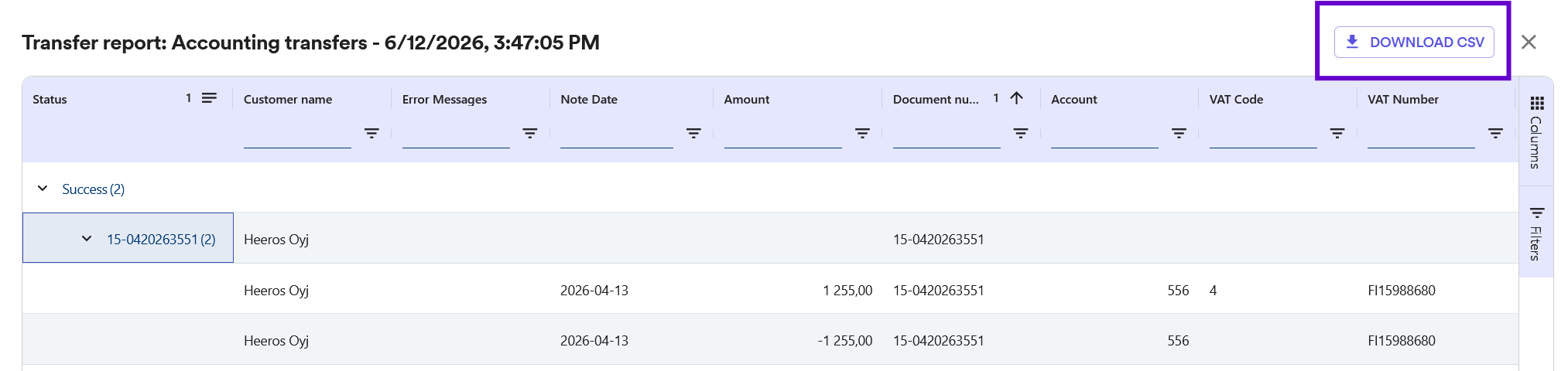Select VAT number in the 1 255,00 row

tap(1402, 290)
